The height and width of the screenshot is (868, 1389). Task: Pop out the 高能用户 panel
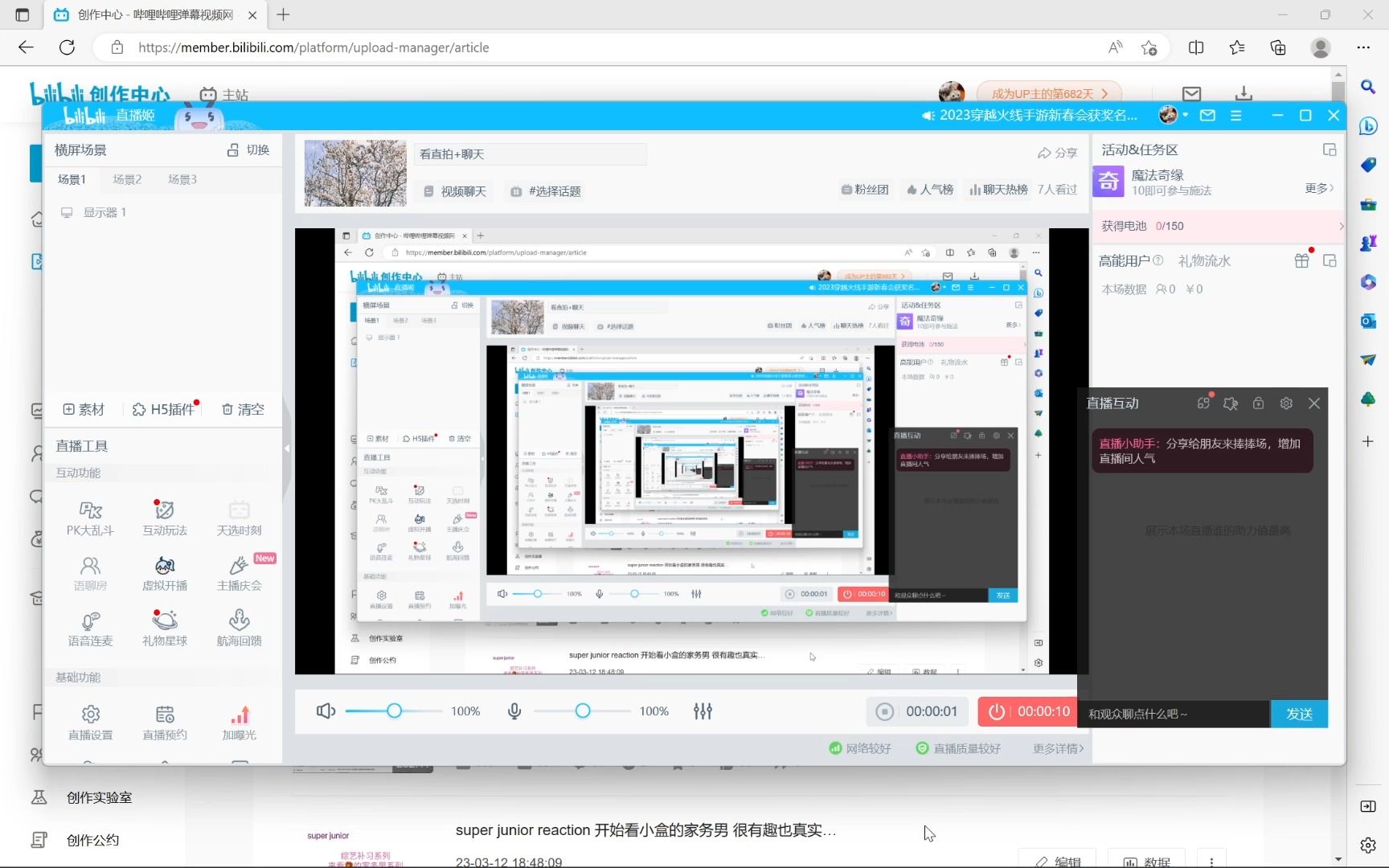(x=1330, y=260)
